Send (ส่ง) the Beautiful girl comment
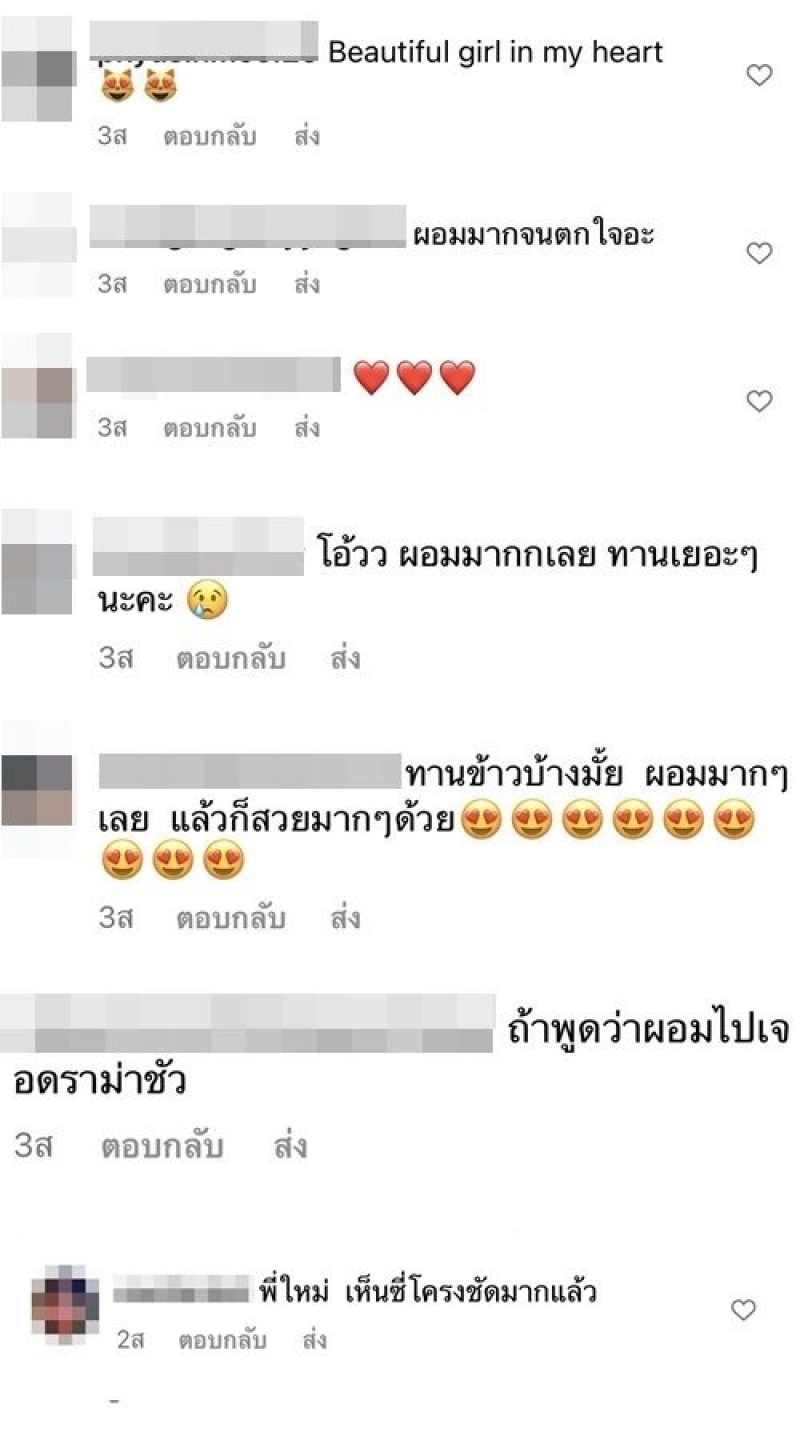The width and height of the screenshot is (800, 1440). pos(307,136)
